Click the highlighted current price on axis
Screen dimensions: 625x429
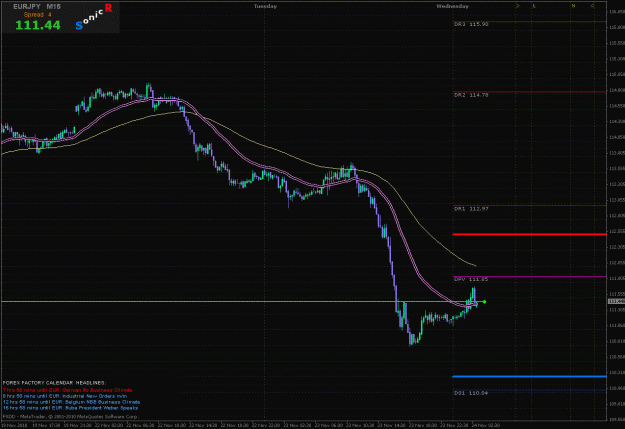point(616,301)
